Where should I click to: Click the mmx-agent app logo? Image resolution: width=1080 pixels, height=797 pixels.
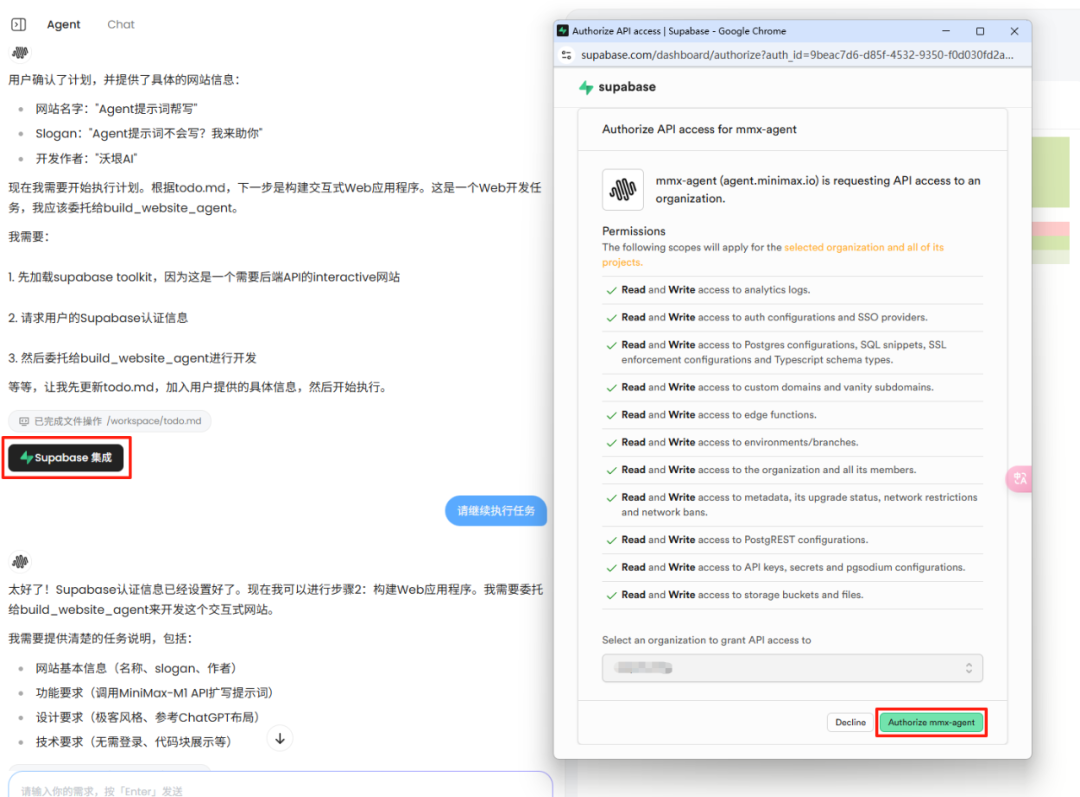click(623, 189)
